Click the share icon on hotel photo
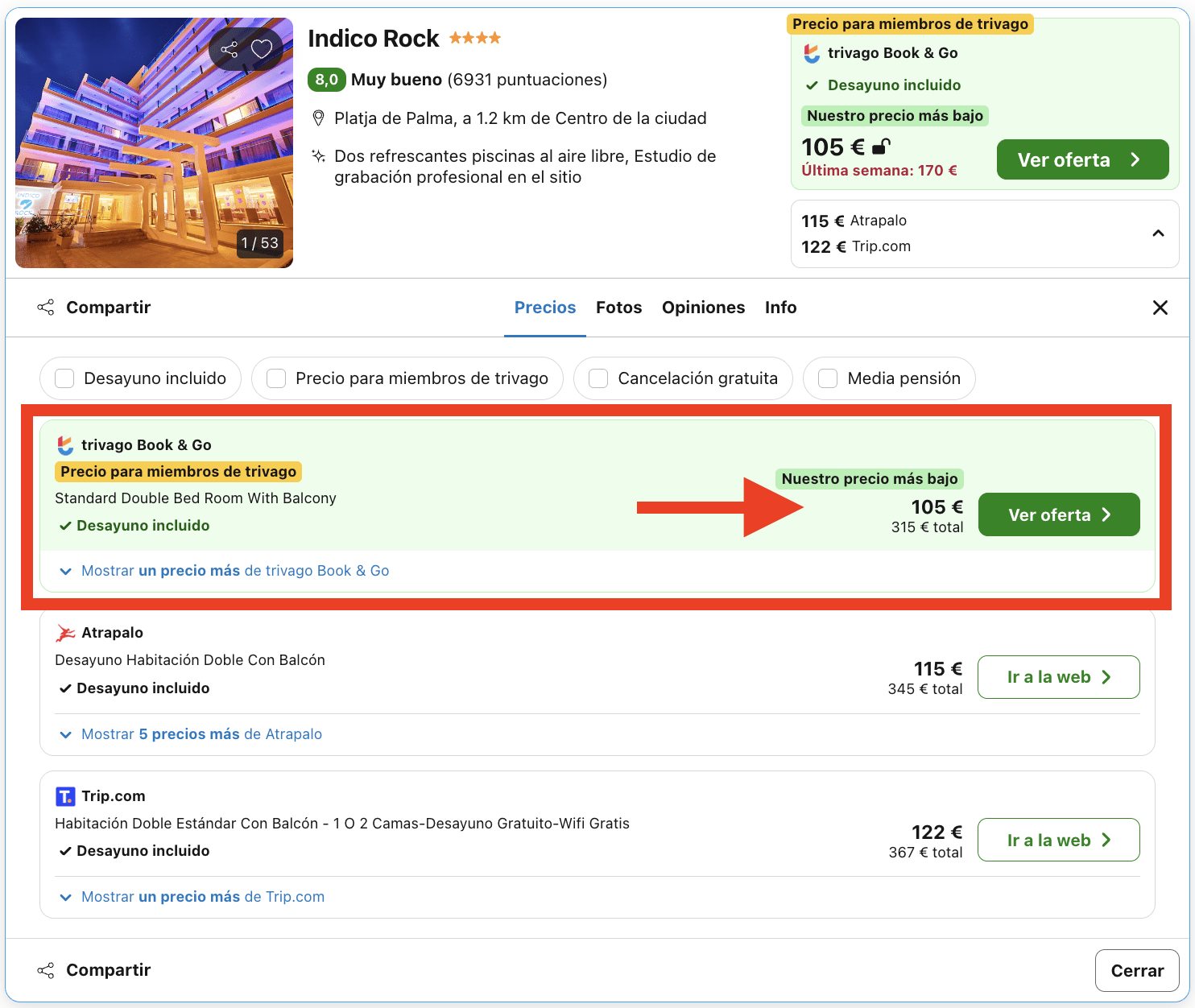 pos(229,50)
